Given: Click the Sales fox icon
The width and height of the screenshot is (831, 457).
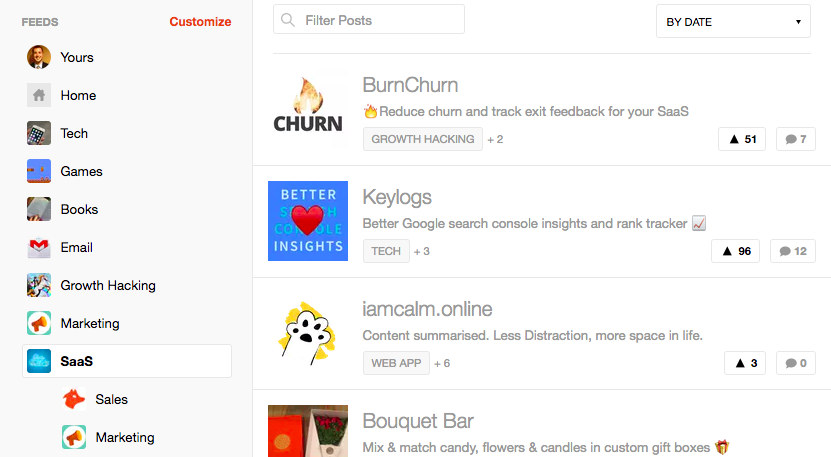Looking at the screenshot, I should click(x=74, y=399).
